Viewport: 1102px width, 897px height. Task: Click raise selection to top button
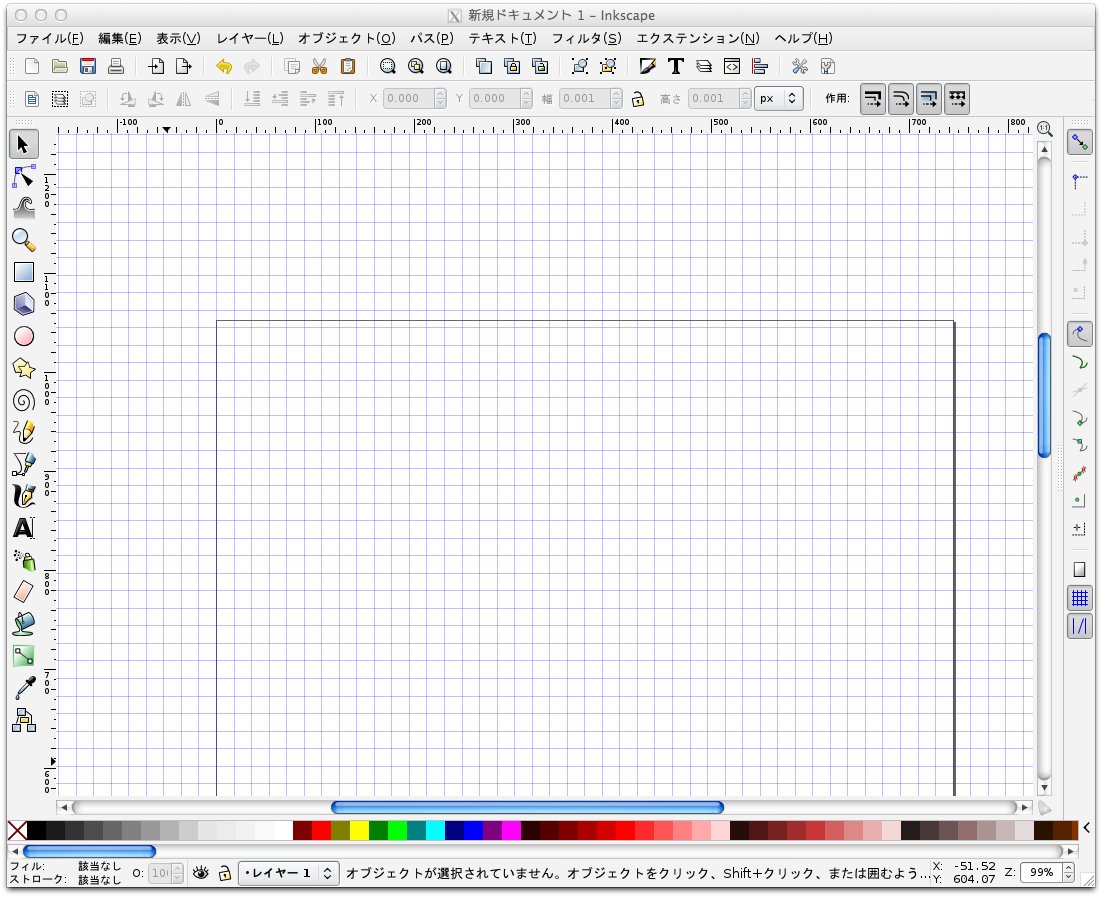pyautogui.click(x=336, y=98)
